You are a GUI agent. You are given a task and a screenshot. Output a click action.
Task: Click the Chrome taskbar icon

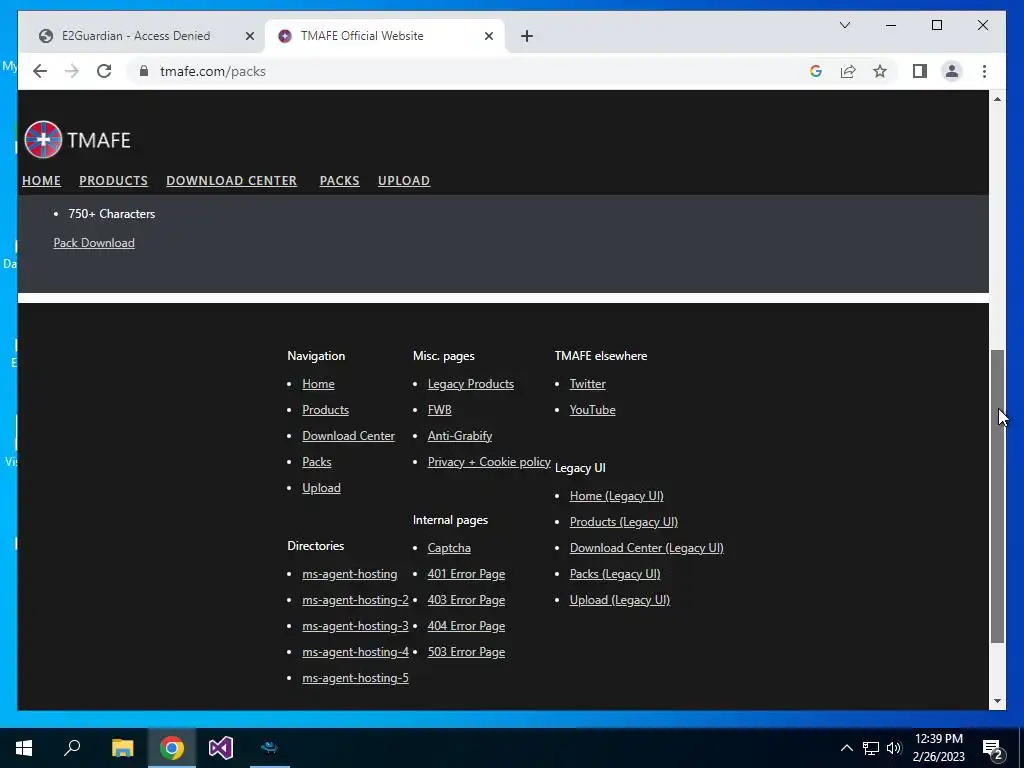172,748
